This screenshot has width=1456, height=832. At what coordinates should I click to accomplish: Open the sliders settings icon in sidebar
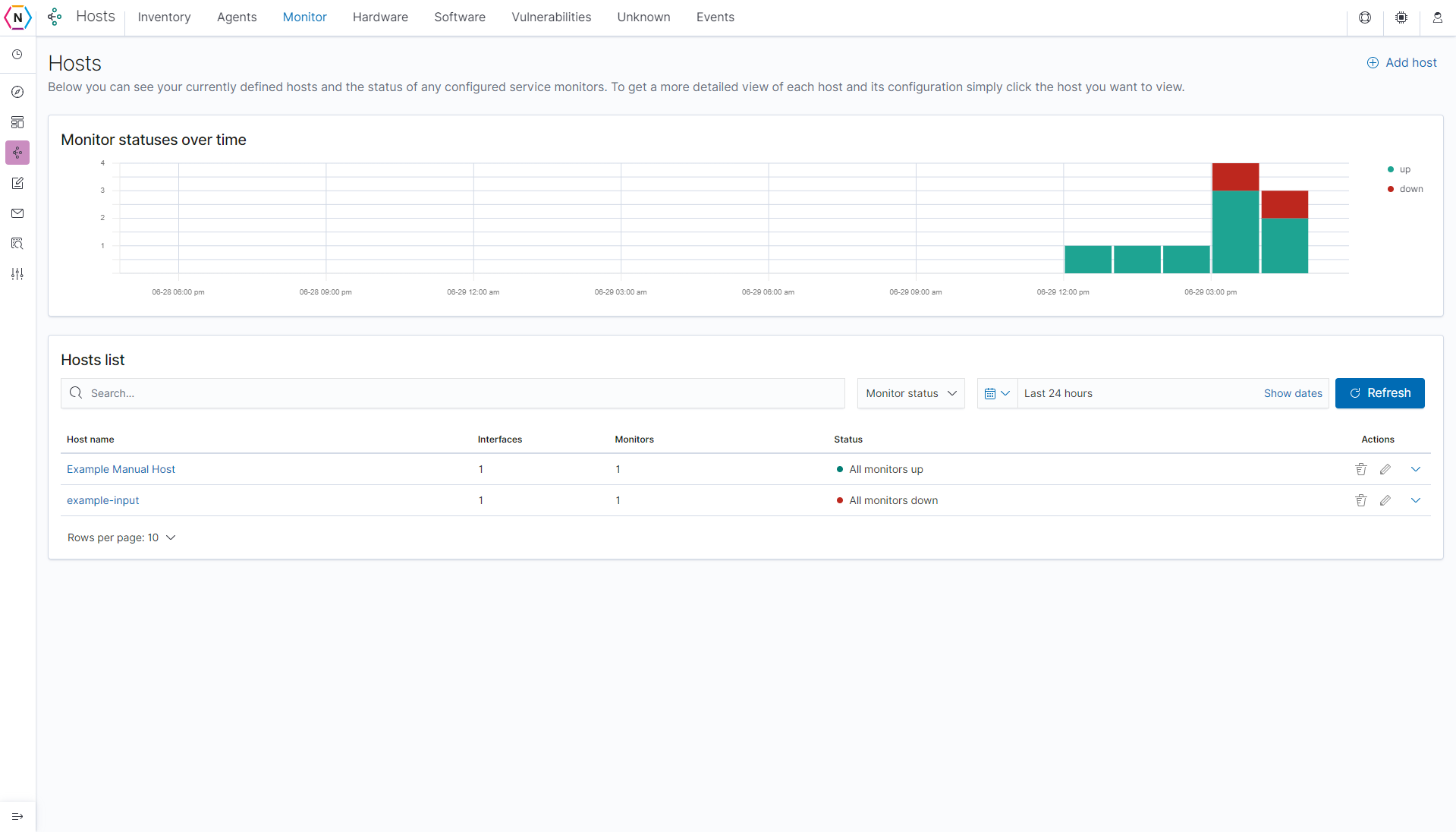17,274
